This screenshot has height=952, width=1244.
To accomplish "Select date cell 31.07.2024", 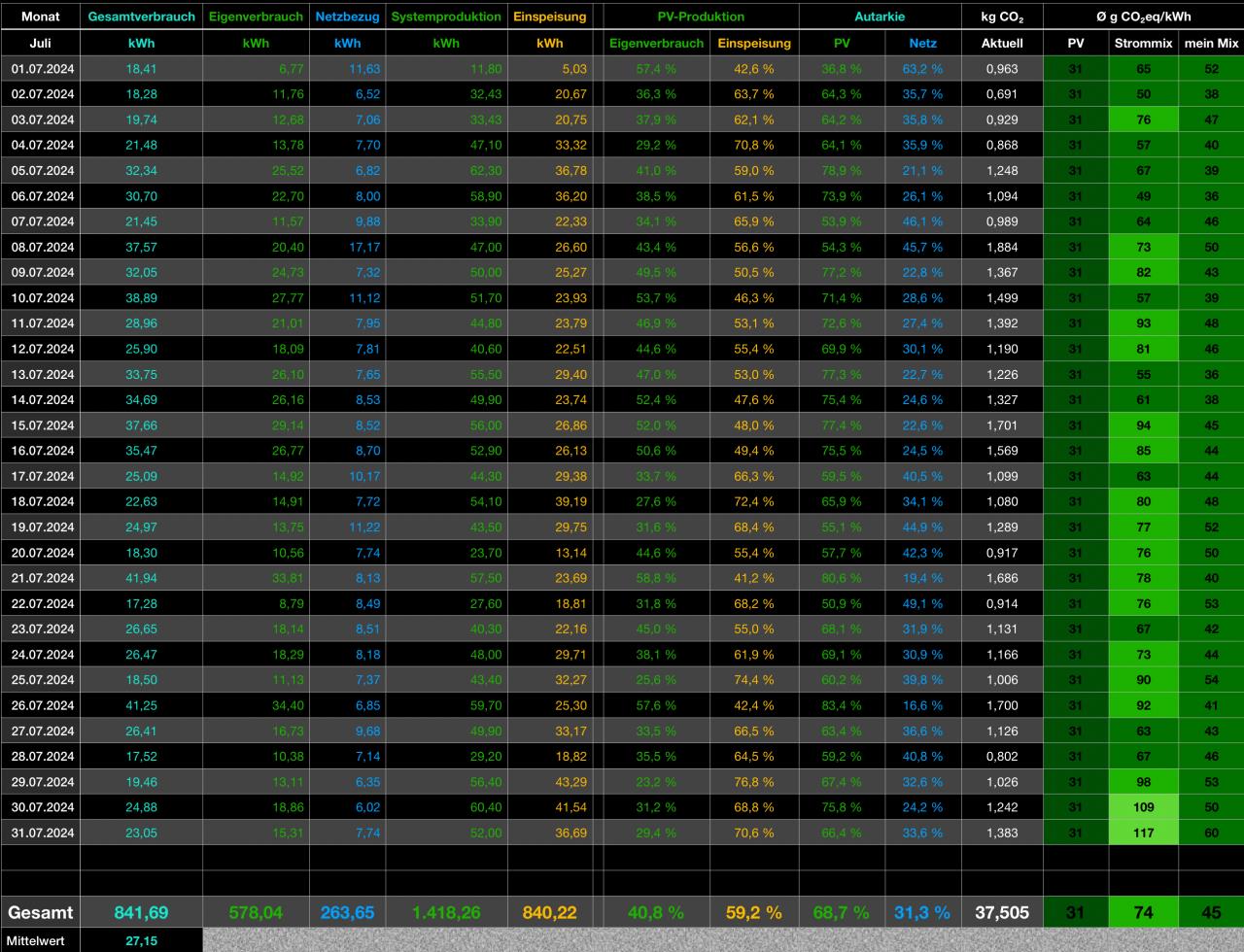I will click(x=40, y=833).
